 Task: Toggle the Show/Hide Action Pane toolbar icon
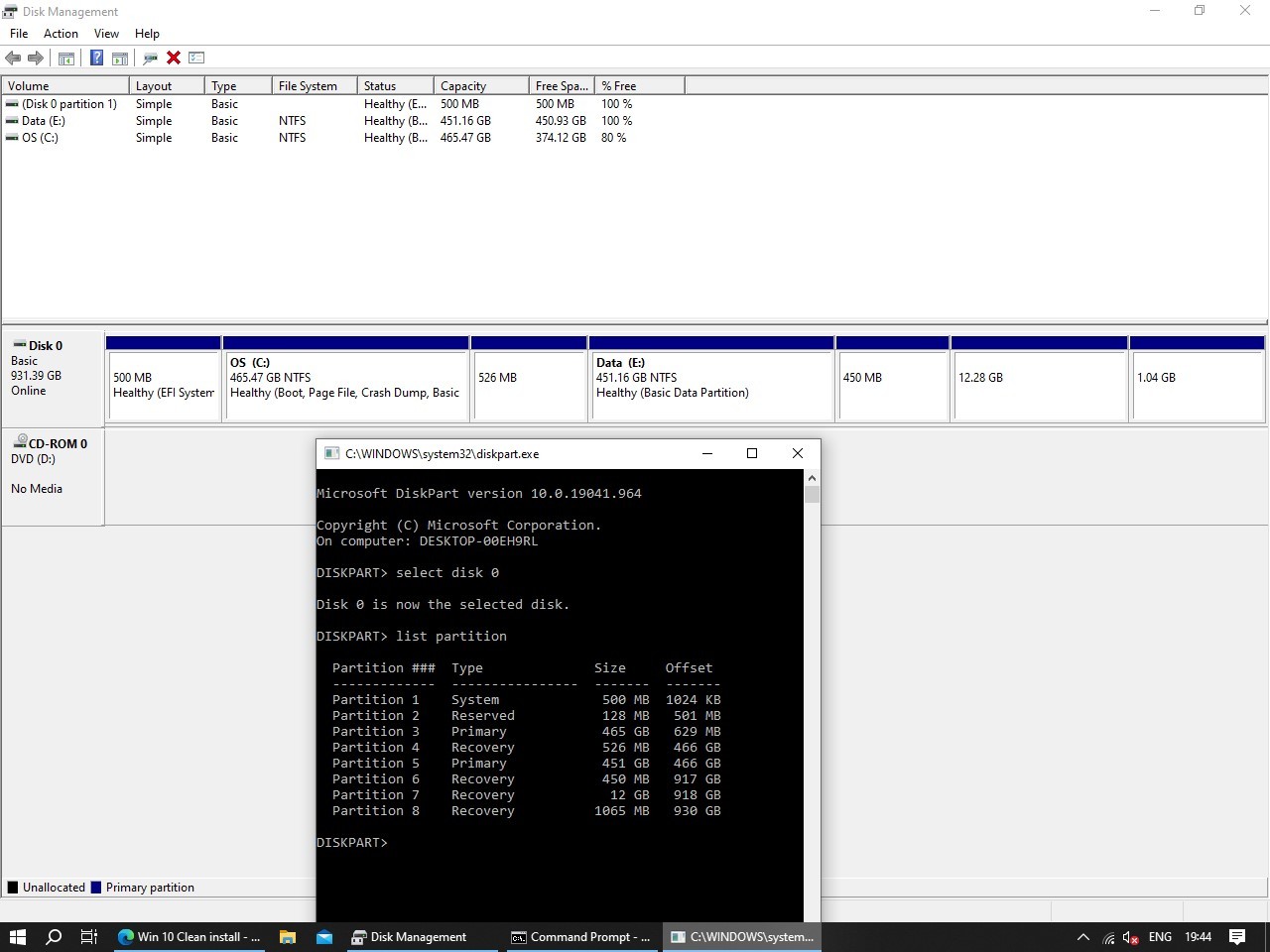120,58
